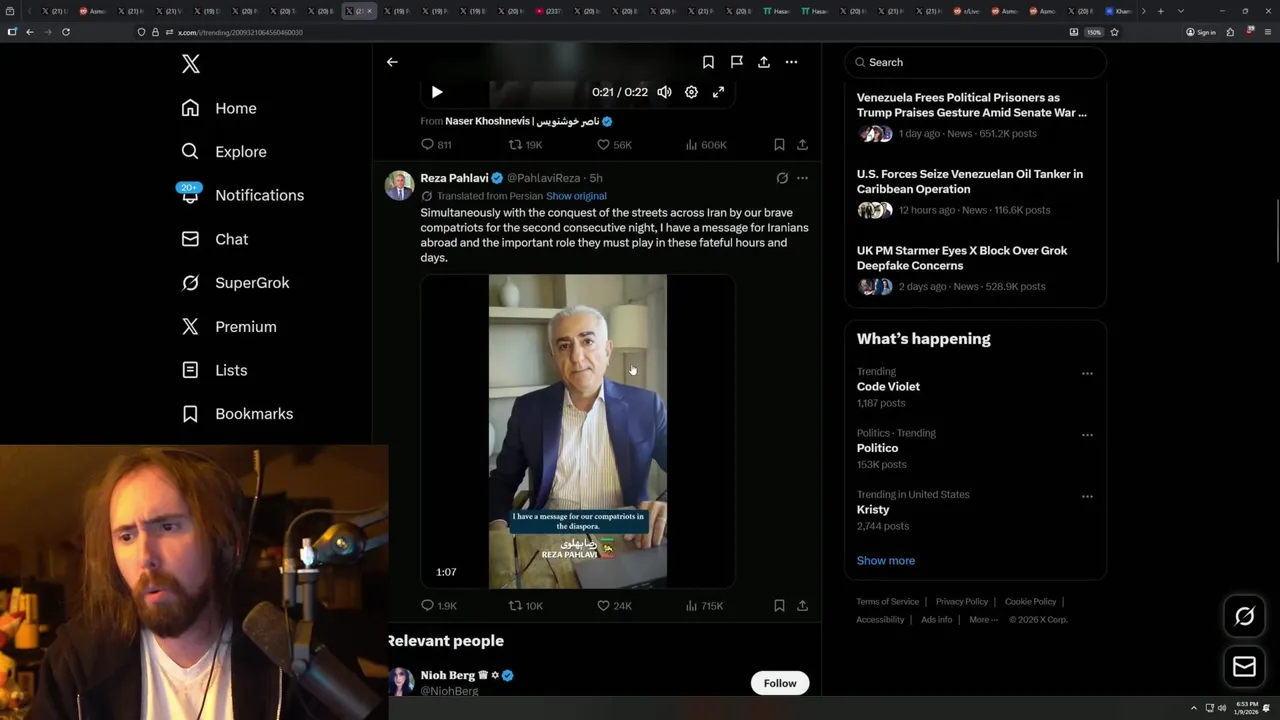Viewport: 1280px width, 720px height.
Task: Mute the top video's sound
Action: (x=664, y=92)
